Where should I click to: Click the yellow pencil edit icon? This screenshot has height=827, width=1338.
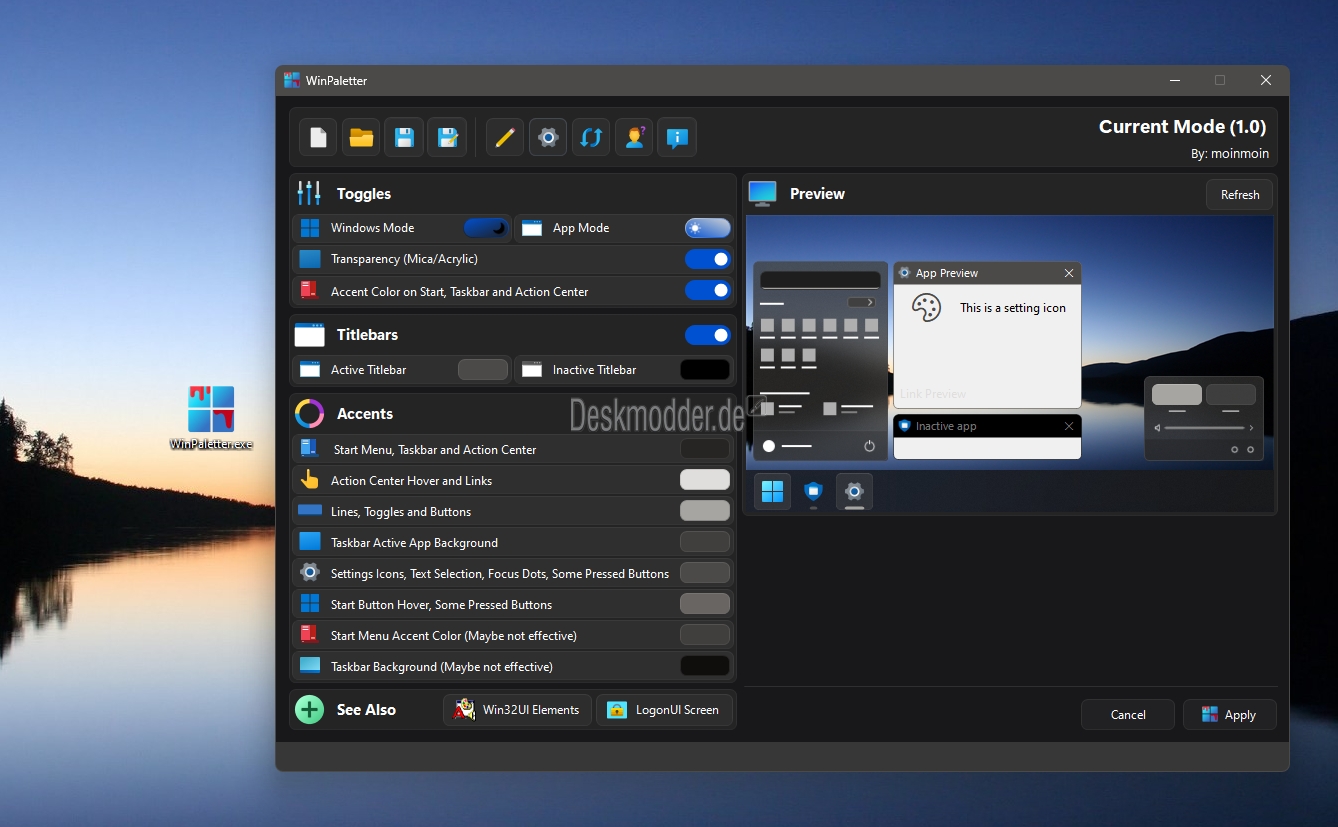505,137
